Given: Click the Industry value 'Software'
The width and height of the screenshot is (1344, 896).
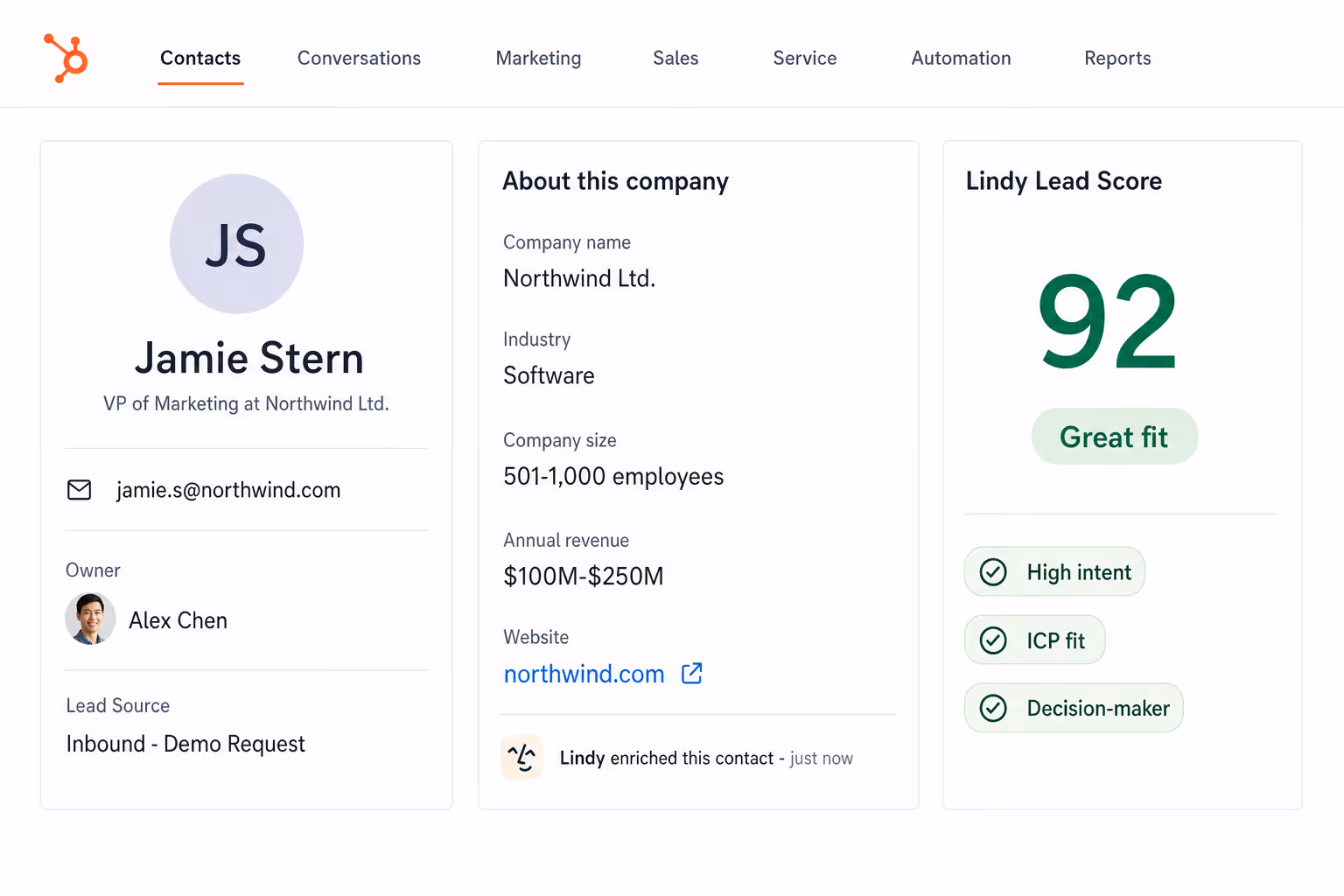Looking at the screenshot, I should click(x=549, y=375).
